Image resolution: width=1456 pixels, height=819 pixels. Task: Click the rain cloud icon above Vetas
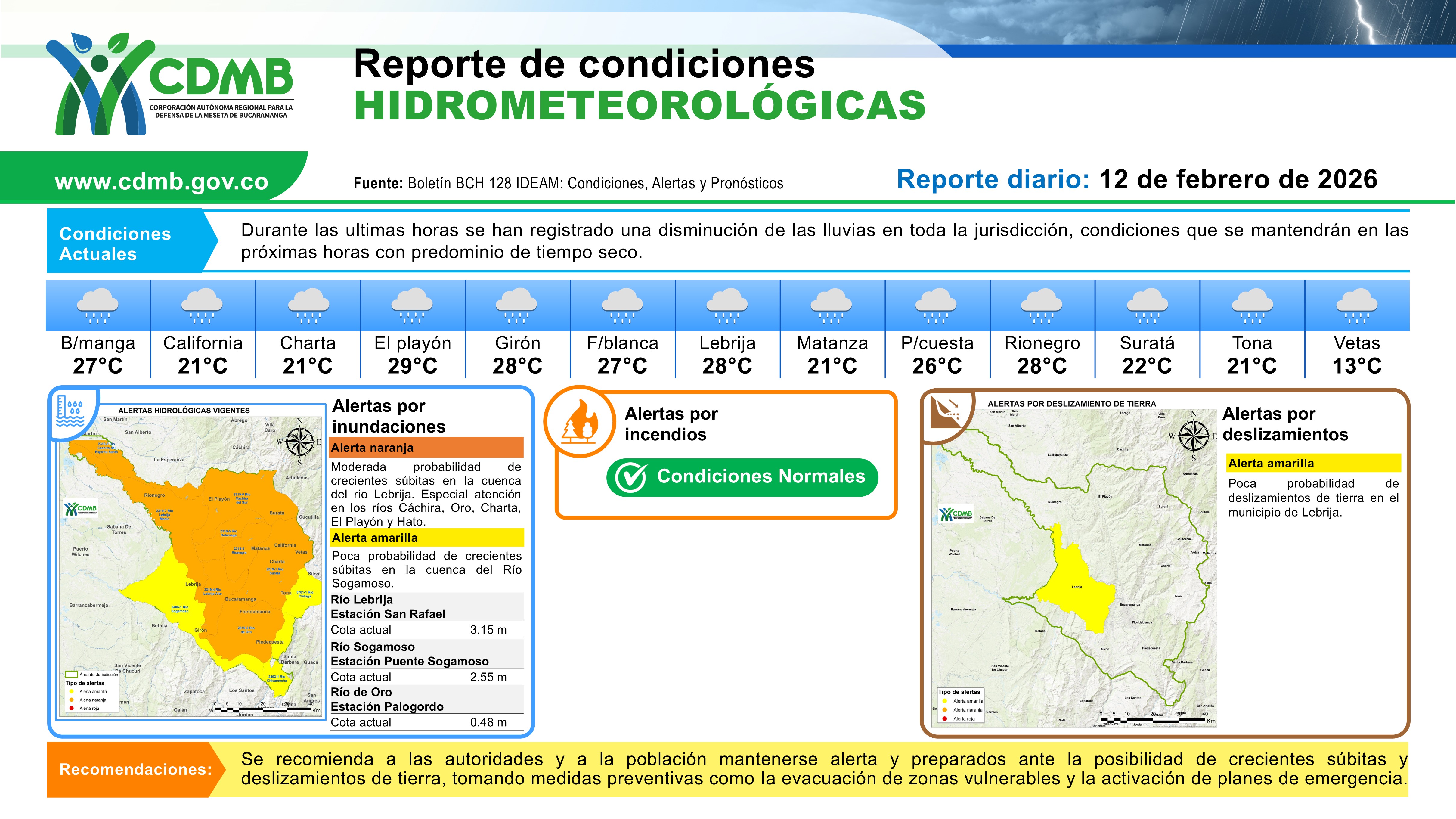click(1356, 305)
